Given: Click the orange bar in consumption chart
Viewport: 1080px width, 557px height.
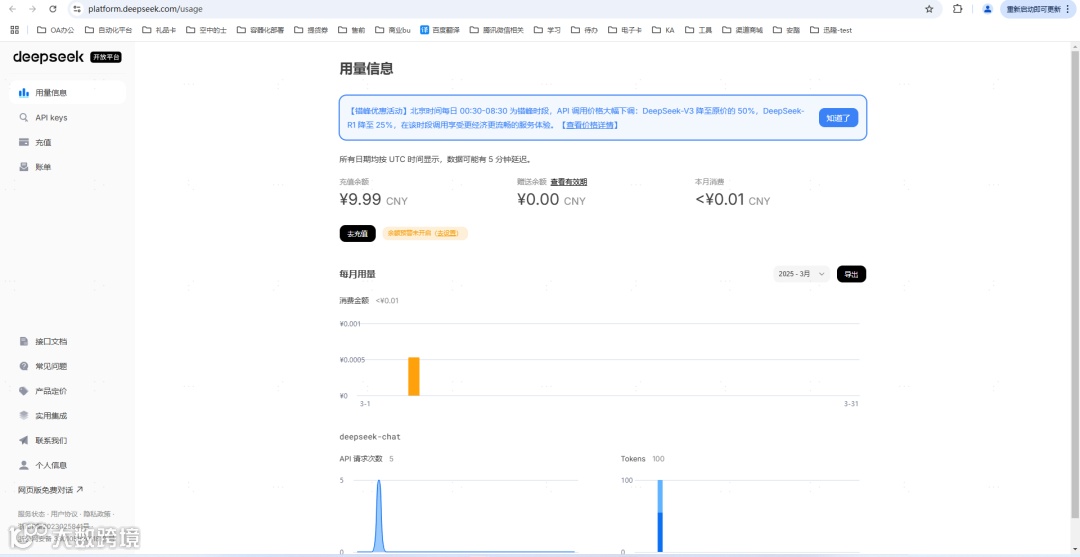Looking at the screenshot, I should 413,377.
